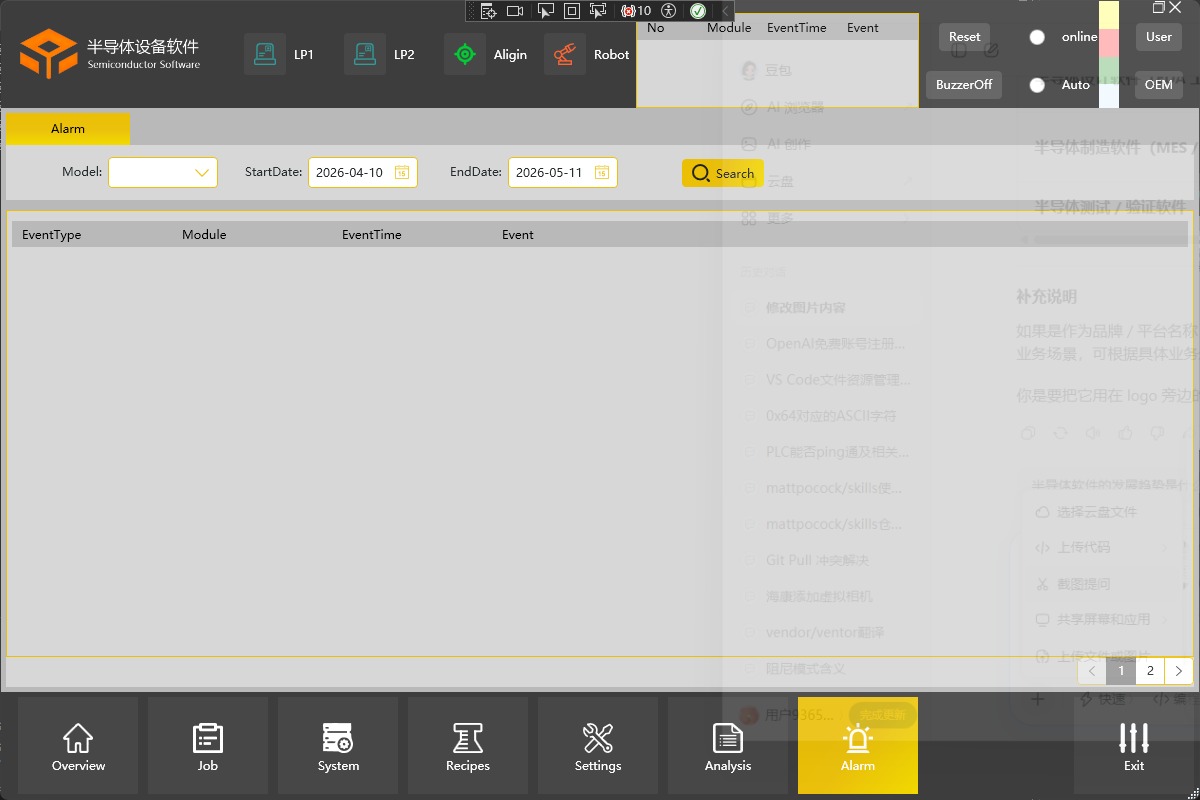Open the Analysis page
This screenshot has height=800, width=1200.
728,746
